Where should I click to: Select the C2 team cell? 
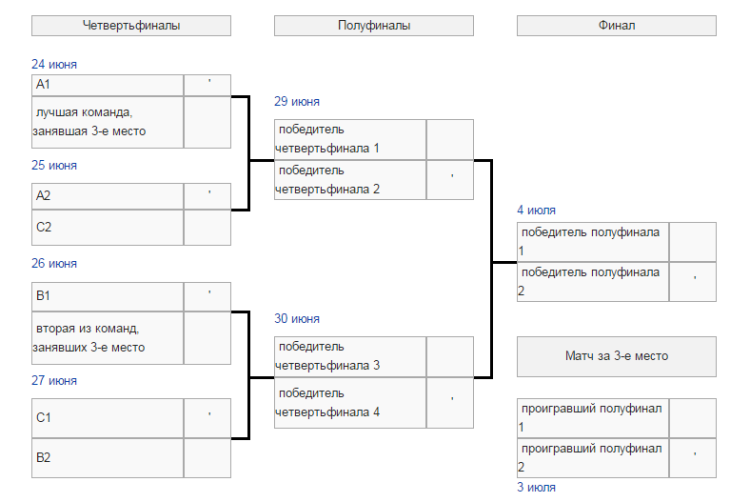tap(107, 227)
